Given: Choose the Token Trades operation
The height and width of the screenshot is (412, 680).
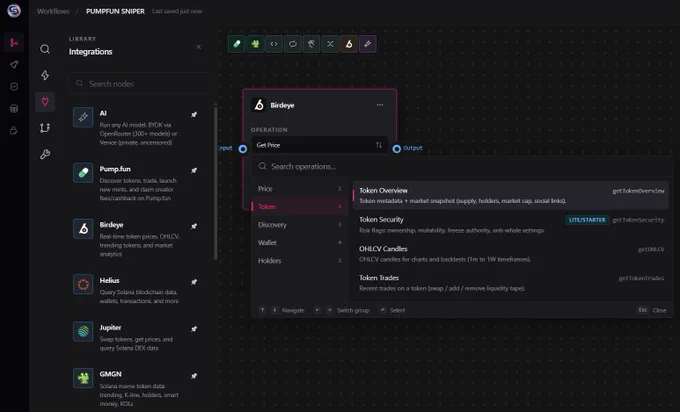Looking at the screenshot, I should pyautogui.click(x=511, y=282).
